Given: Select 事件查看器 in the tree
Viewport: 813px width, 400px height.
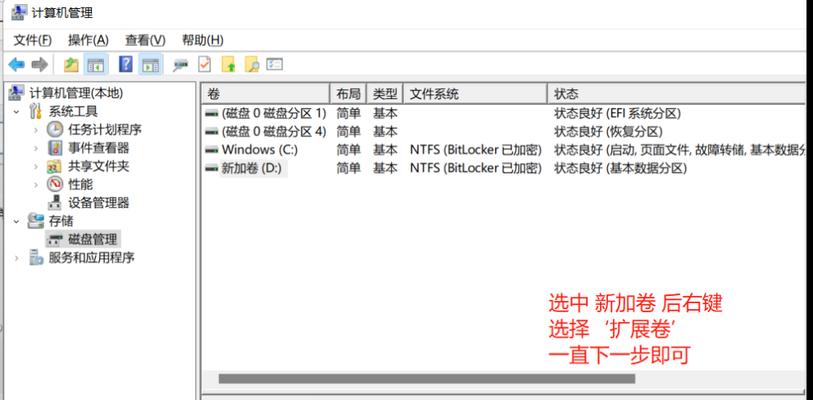Looking at the screenshot, I should pos(99,148).
